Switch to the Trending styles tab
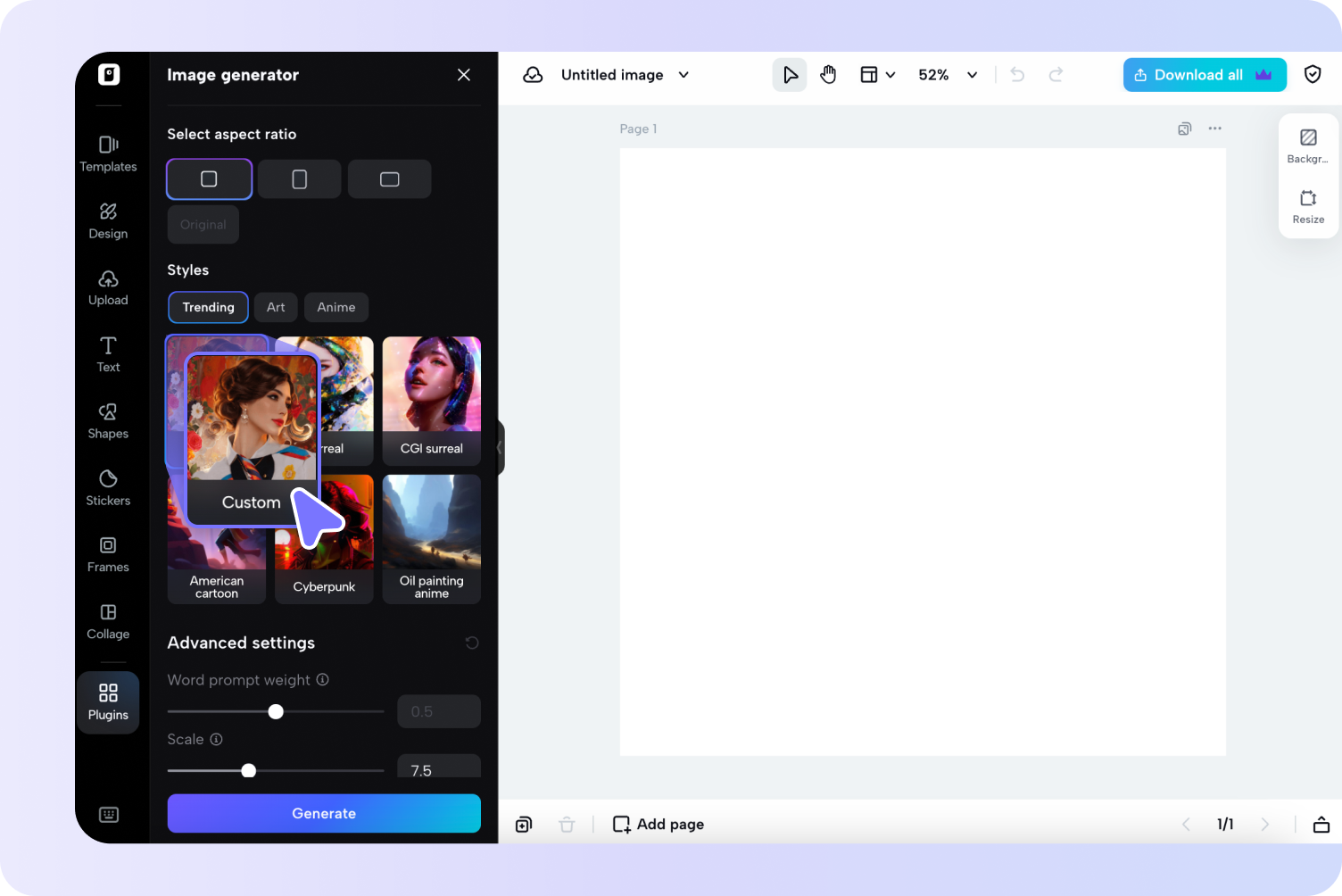The height and width of the screenshot is (896, 1342). tap(208, 307)
